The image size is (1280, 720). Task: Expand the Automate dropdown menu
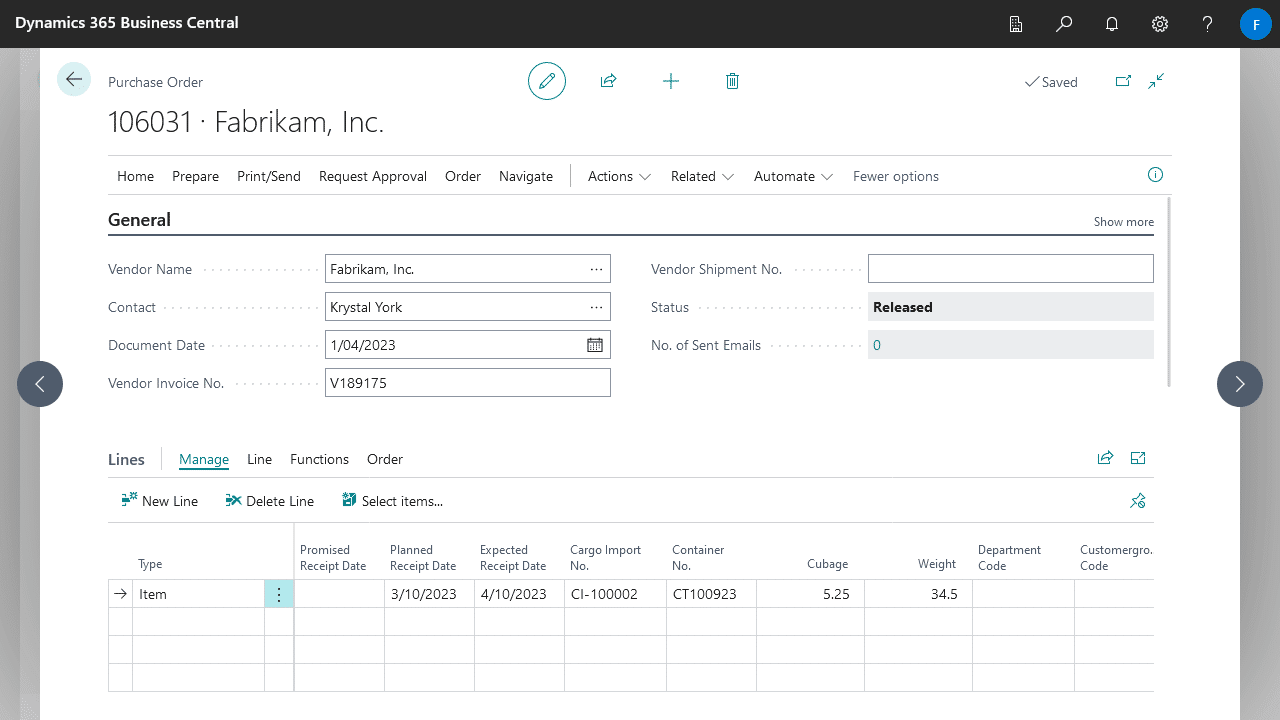click(x=793, y=176)
